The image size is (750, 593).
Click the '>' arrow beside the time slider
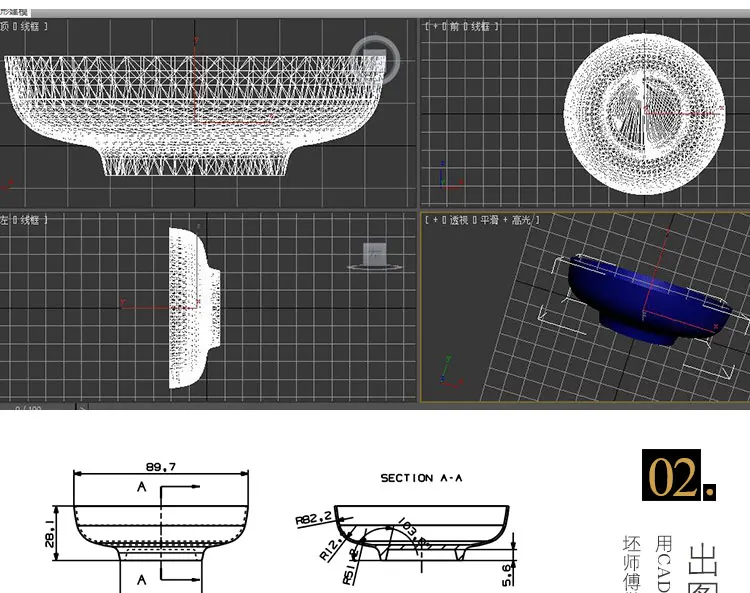pos(82,407)
